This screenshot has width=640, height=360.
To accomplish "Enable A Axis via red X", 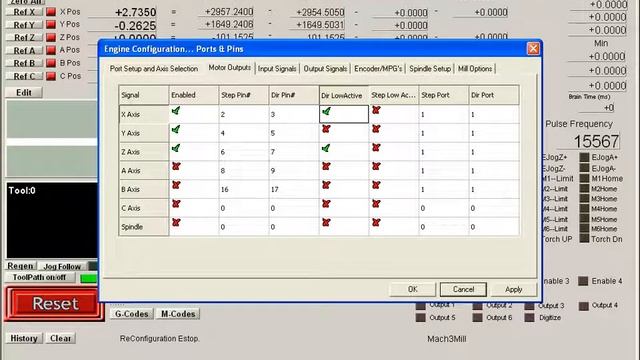I will (x=176, y=167).
